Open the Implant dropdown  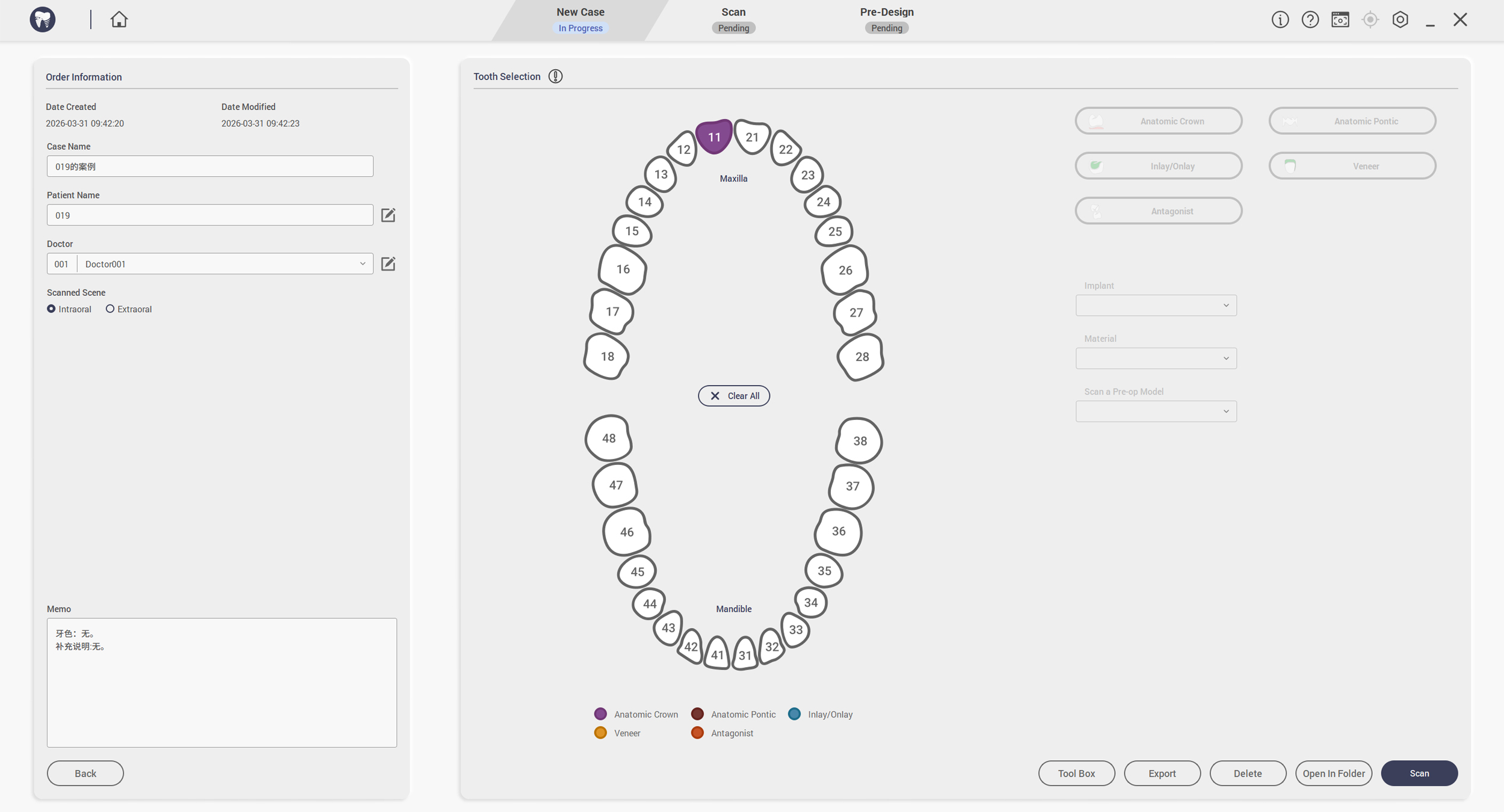tap(1156, 305)
